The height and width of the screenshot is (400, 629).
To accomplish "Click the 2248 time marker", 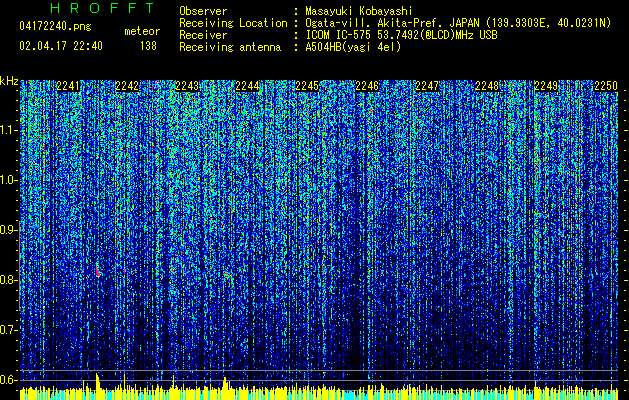I will (x=487, y=86).
